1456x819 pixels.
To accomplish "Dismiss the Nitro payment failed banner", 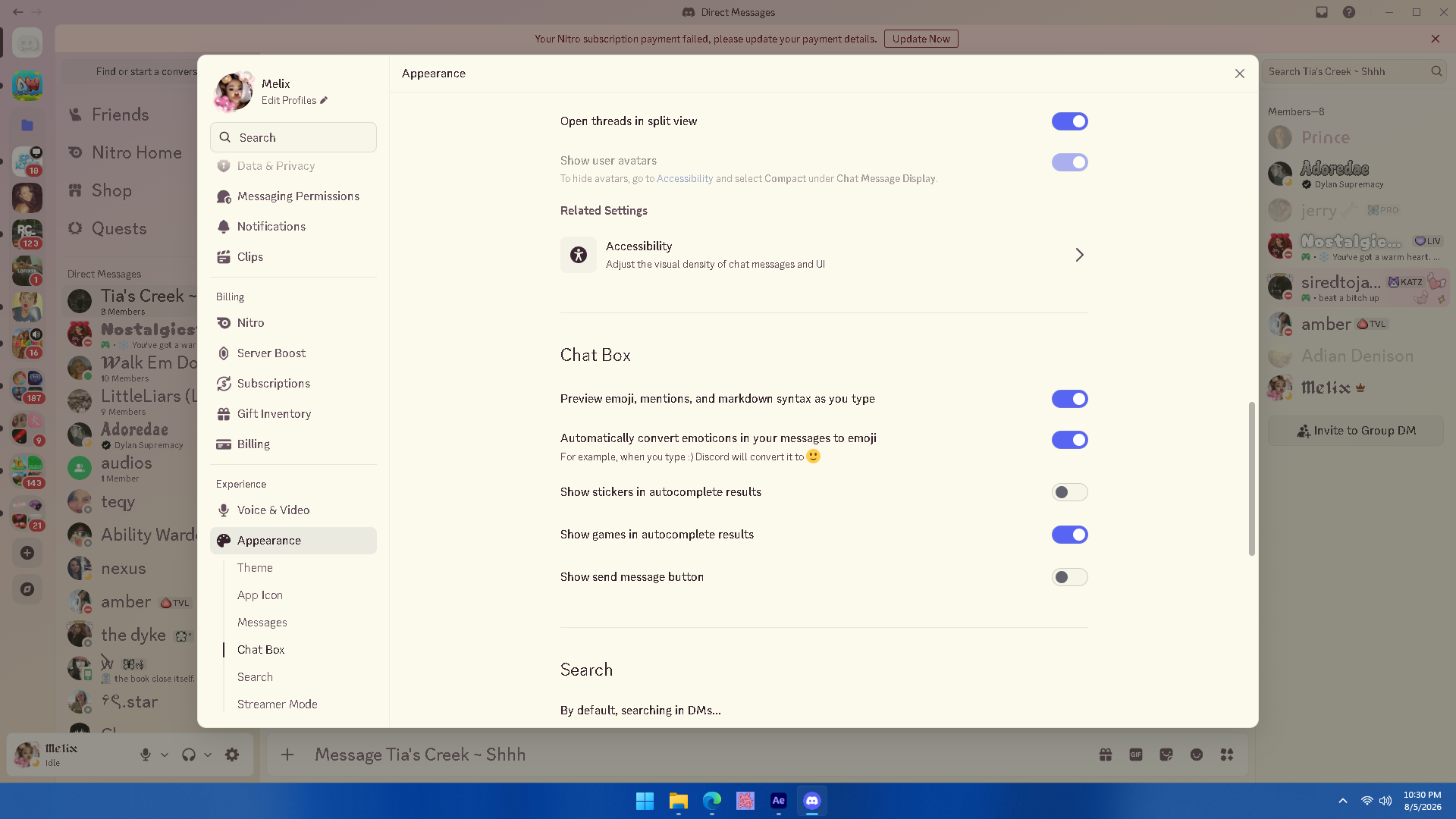I will click(x=1436, y=39).
